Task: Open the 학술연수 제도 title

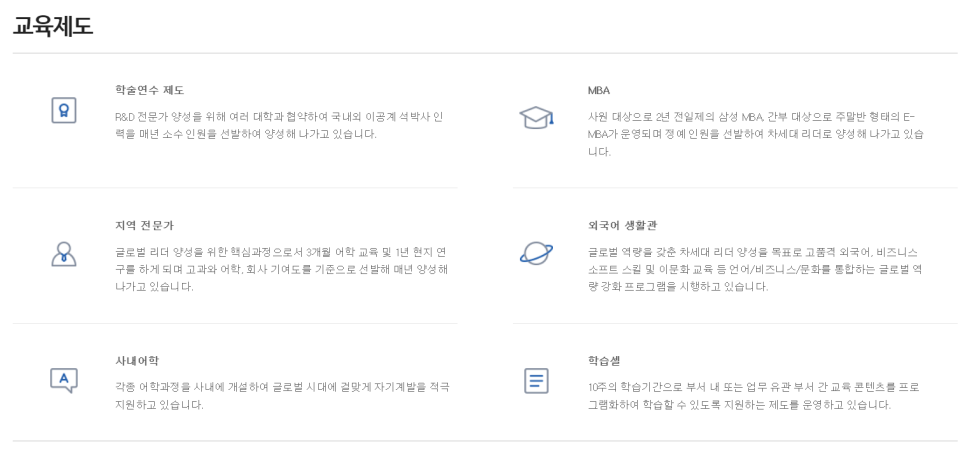Action: (x=149, y=90)
